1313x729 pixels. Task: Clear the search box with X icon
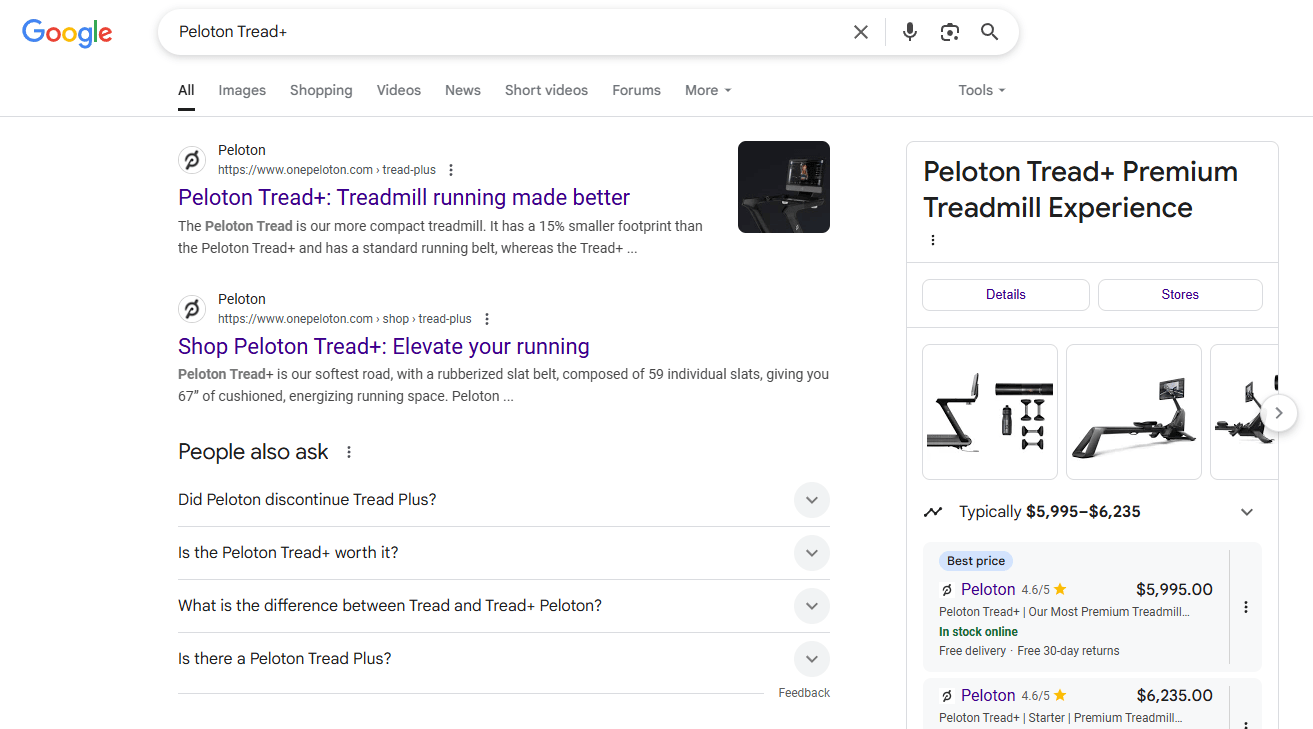tap(861, 32)
